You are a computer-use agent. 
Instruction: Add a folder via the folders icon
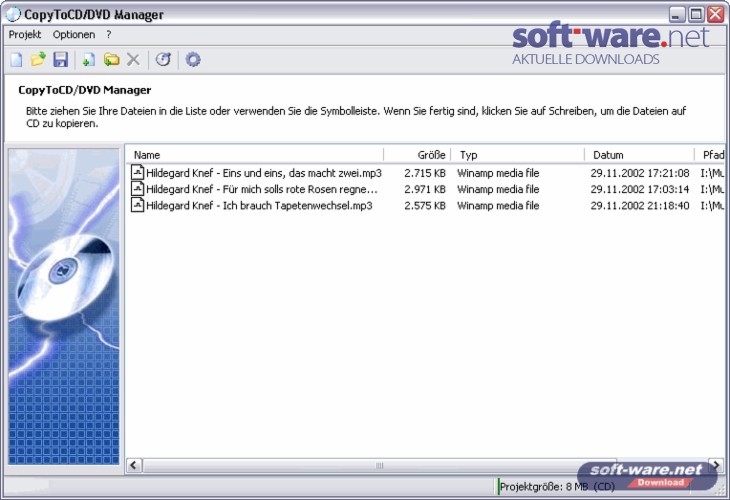pyautogui.click(x=111, y=60)
